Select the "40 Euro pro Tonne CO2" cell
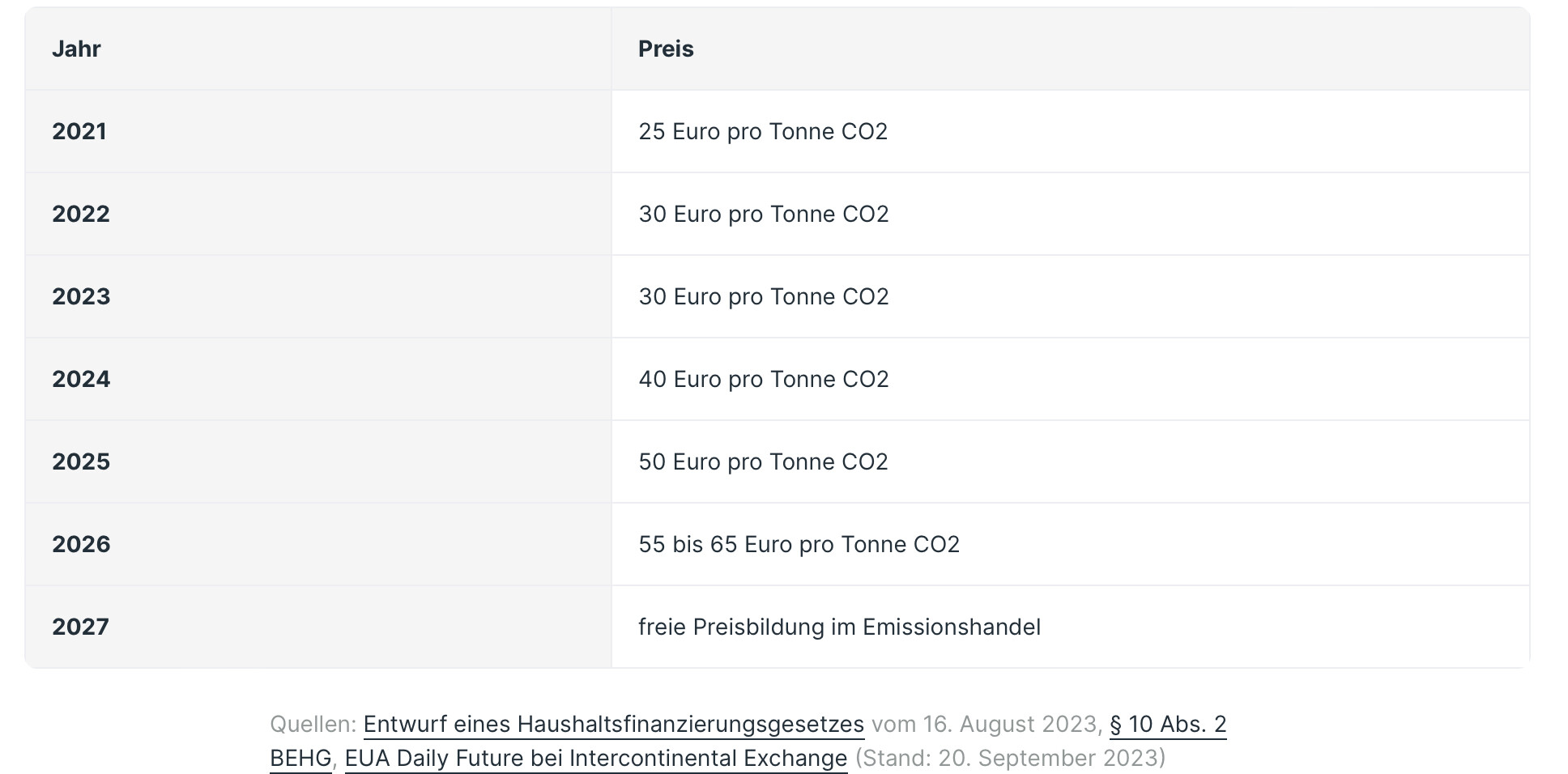 (x=764, y=380)
